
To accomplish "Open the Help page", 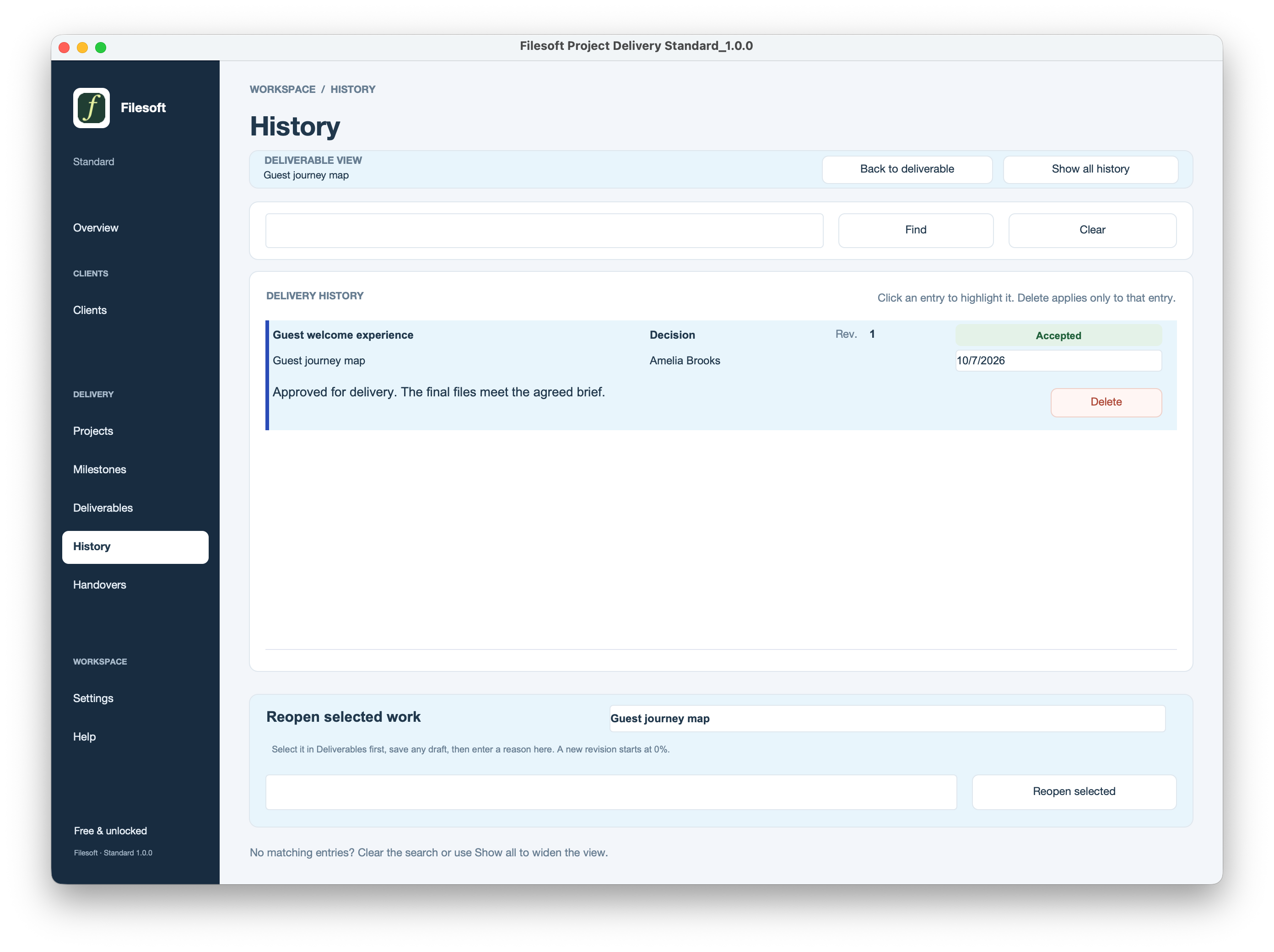I will pos(84,736).
